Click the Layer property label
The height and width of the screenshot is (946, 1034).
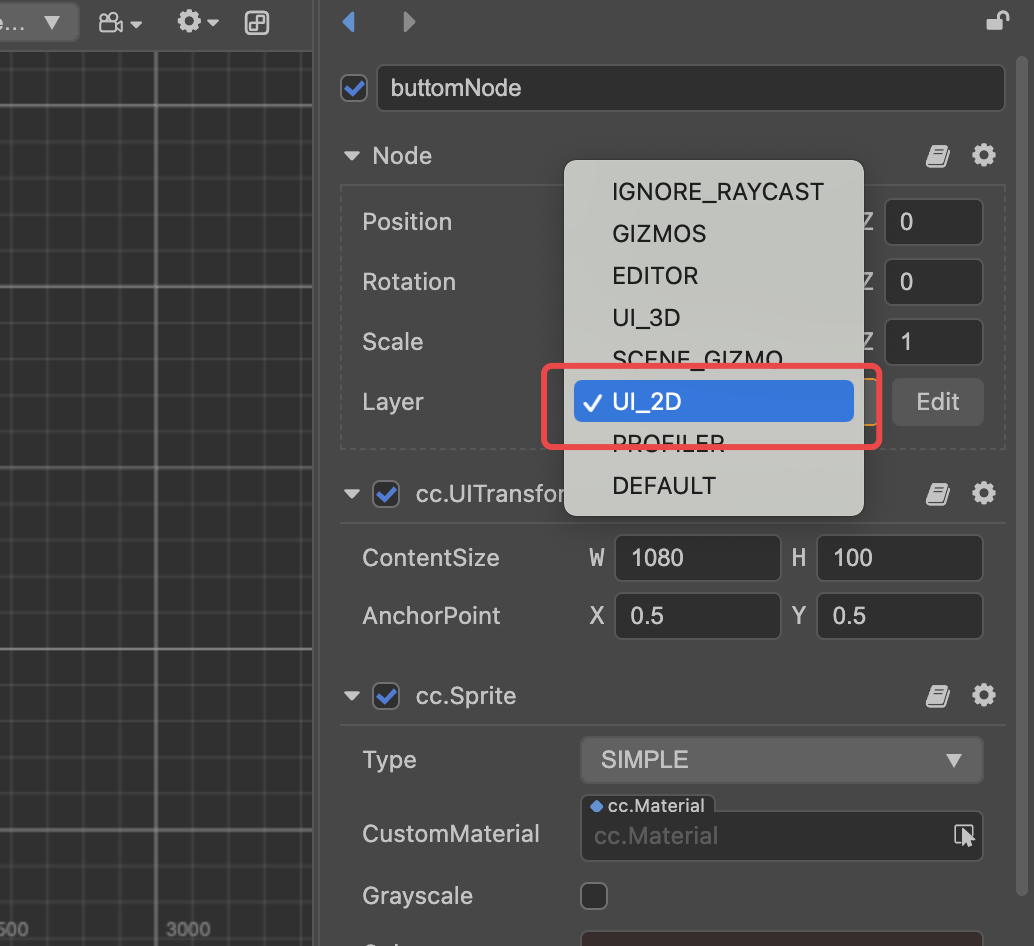[392, 401]
